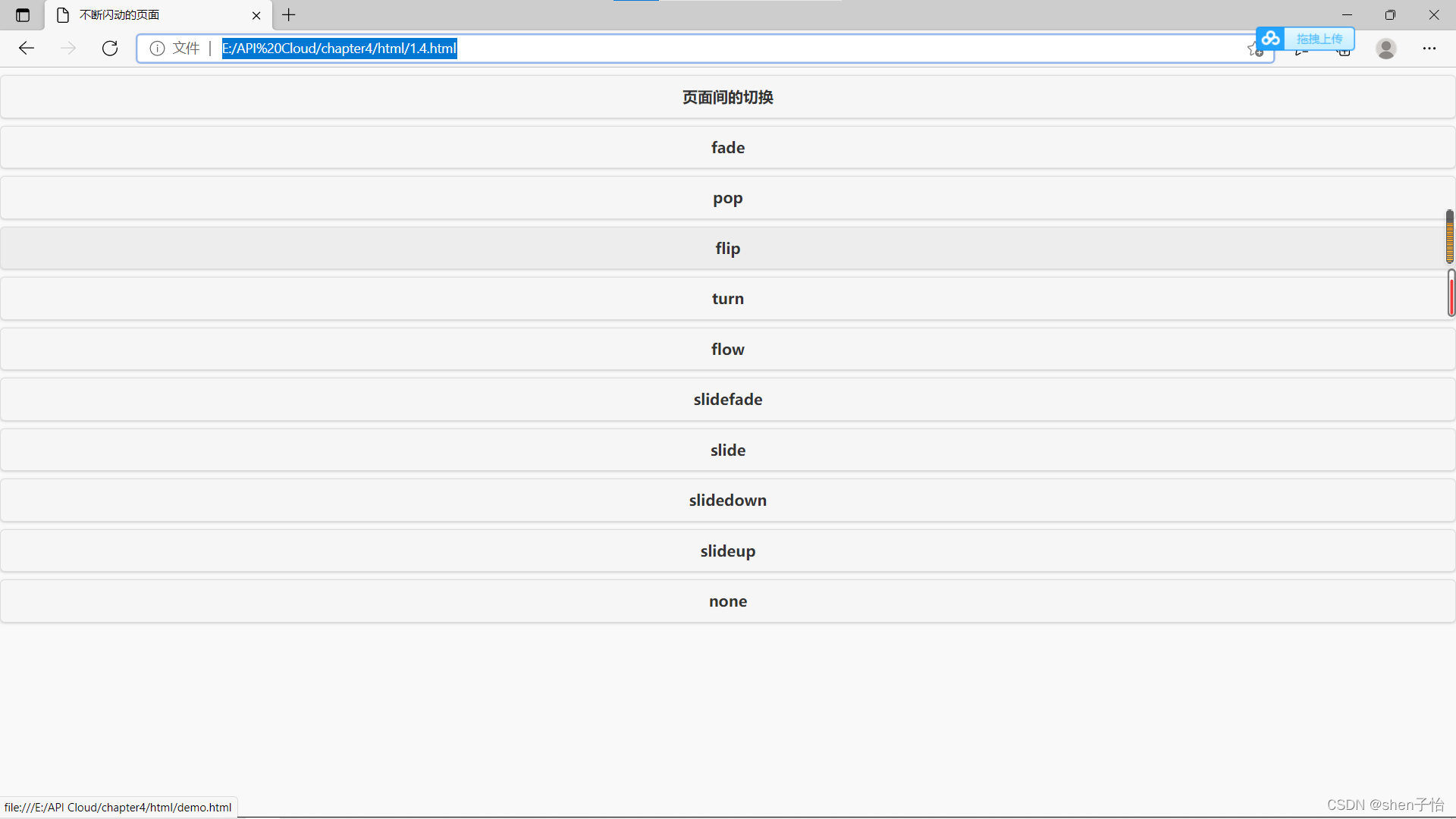Screen dimensions: 1456x819
Task: Click the fade transition link
Action: click(728, 148)
